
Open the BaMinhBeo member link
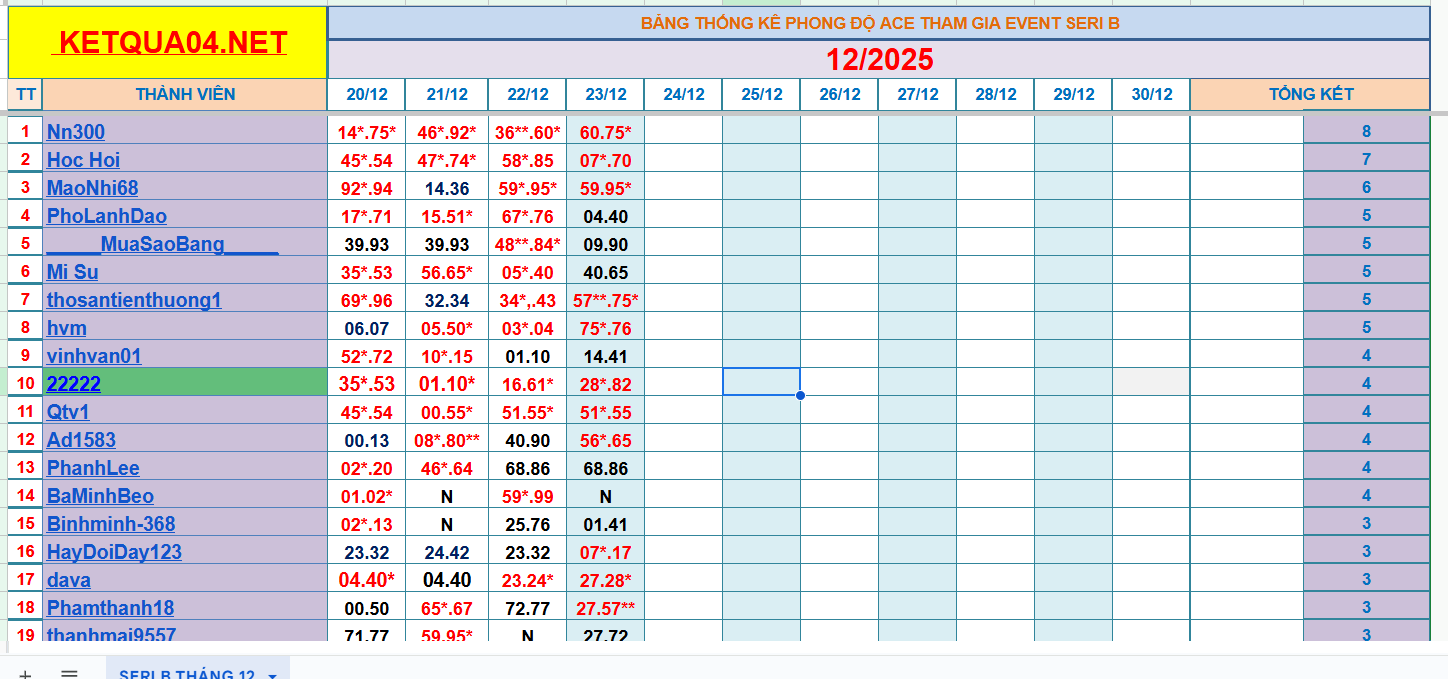tap(100, 496)
